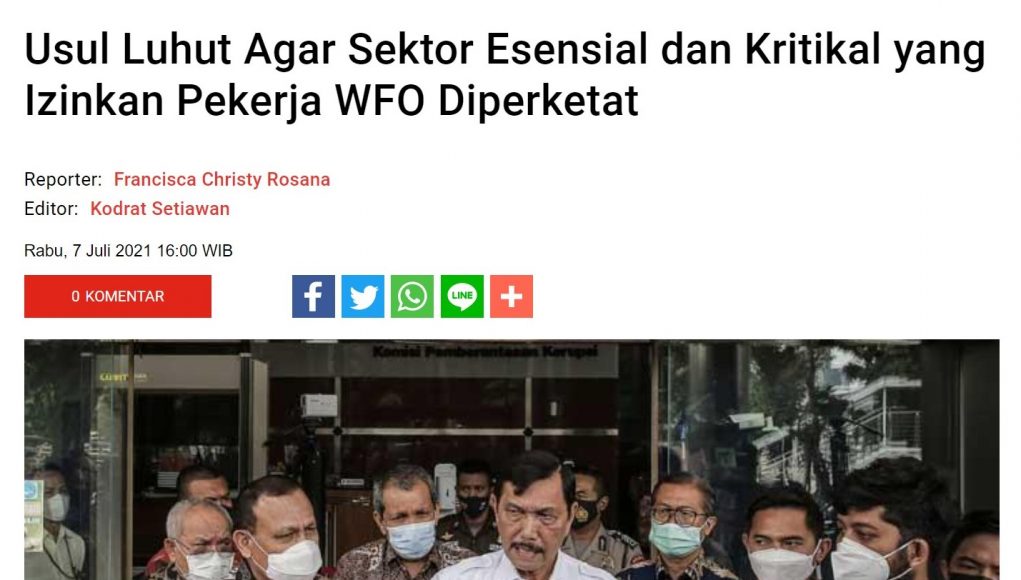This screenshot has height=580, width=1021.
Task: Click the unmasked man in the white shirt
Action: (x=526, y=521)
